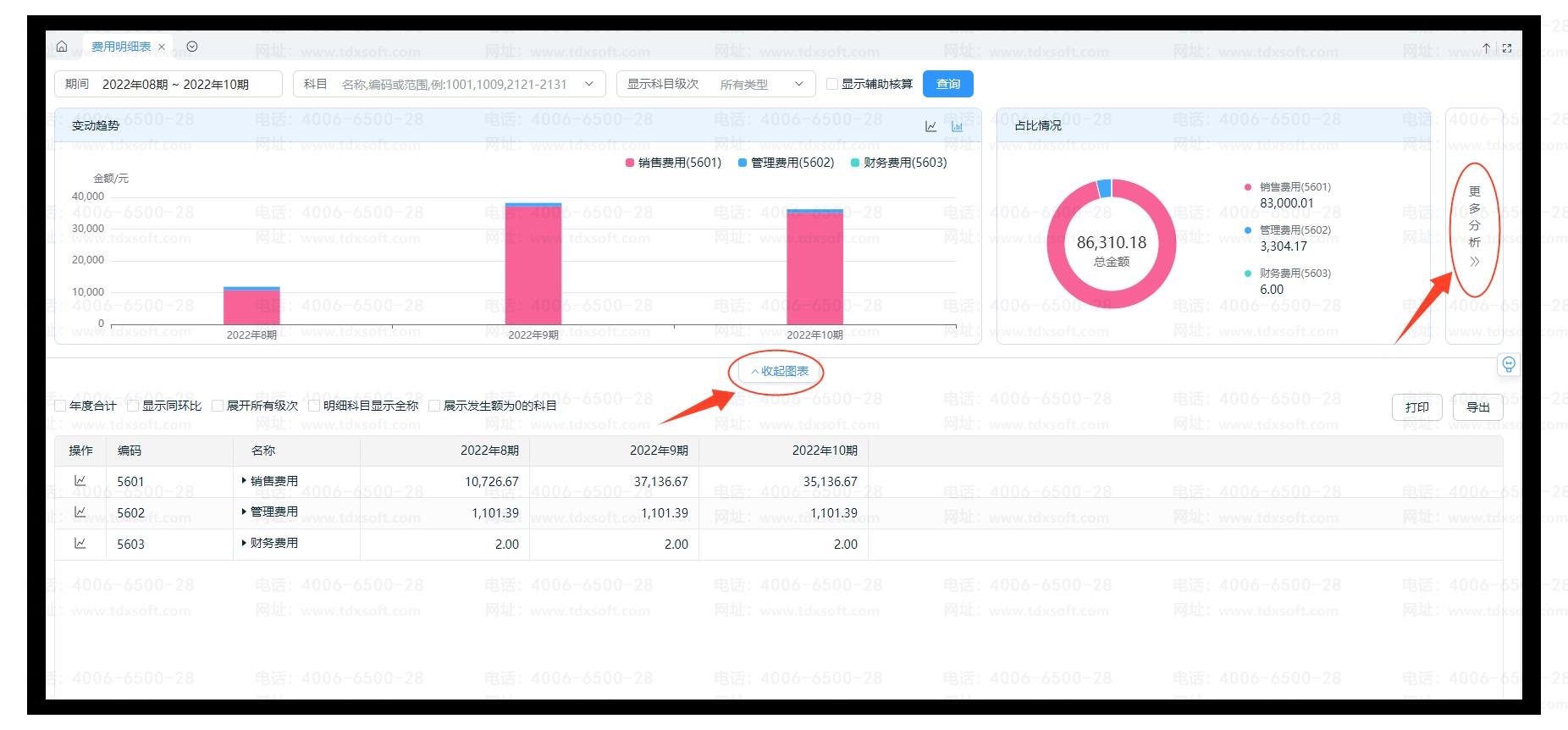Click the fullscreen icon at top right
This screenshot has height=730, width=1568.
(x=1507, y=48)
